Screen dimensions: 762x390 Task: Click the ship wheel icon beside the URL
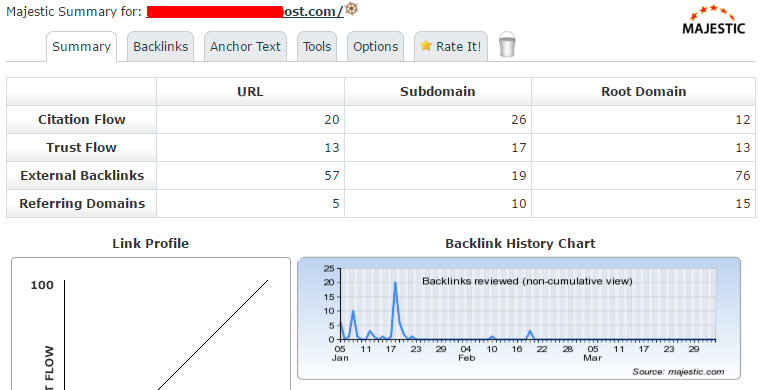351,9
